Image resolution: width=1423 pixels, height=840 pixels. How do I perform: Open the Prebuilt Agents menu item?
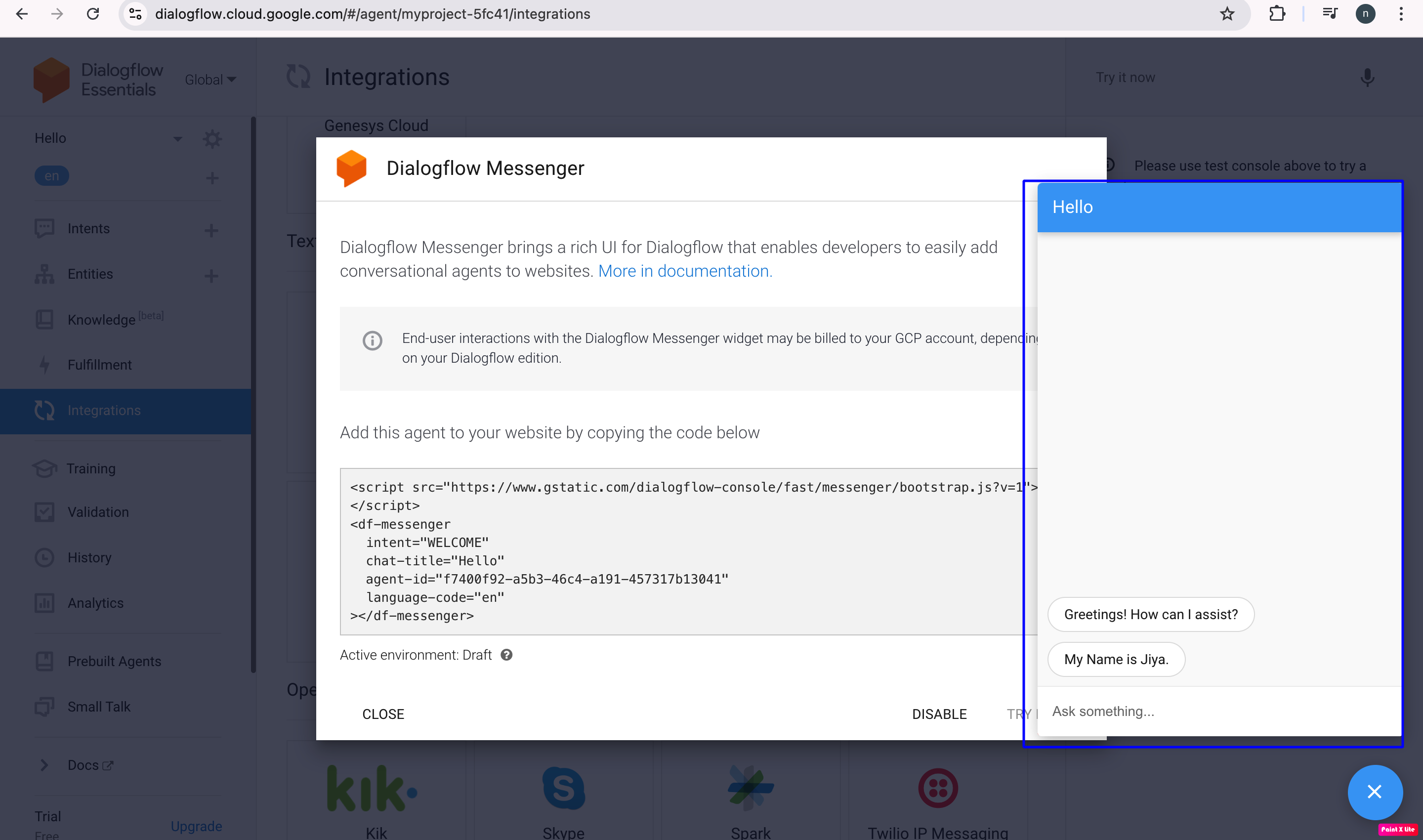coord(113,661)
